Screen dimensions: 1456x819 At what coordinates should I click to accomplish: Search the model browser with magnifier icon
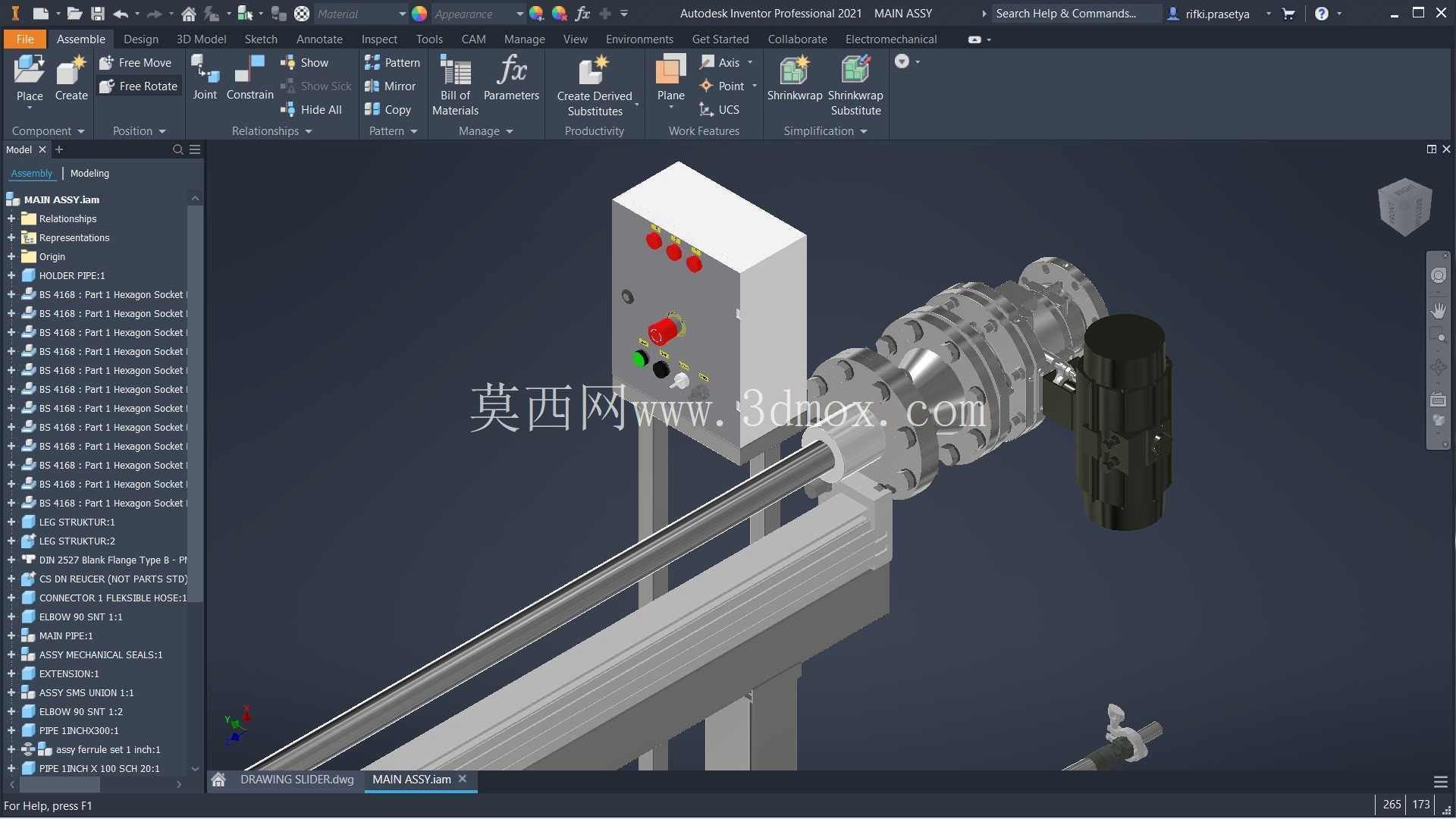coord(178,150)
